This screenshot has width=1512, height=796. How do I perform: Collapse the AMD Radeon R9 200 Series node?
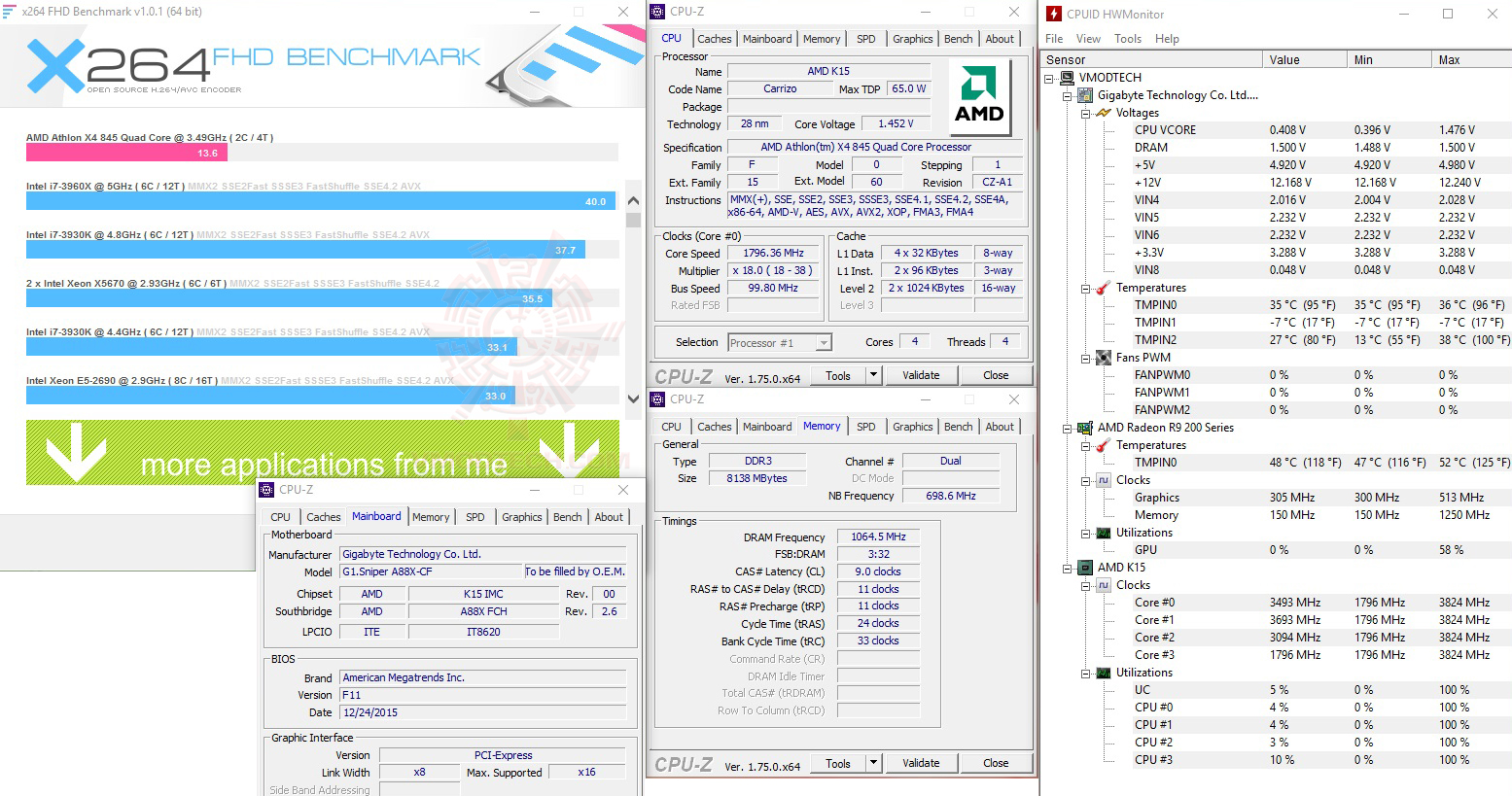[1068, 428]
